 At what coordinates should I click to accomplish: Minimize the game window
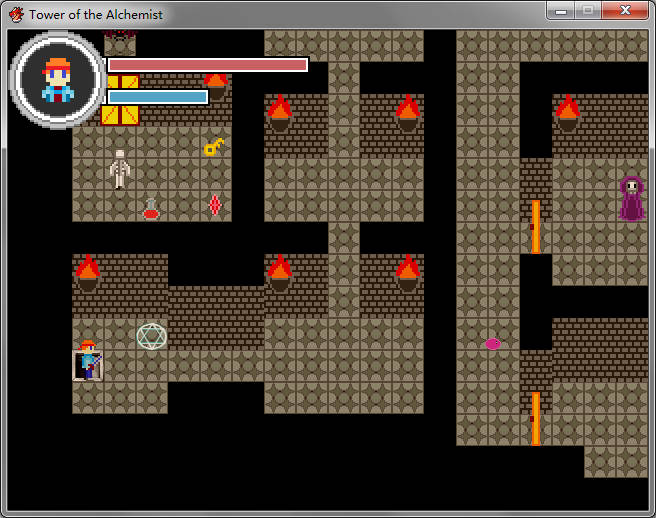561,11
